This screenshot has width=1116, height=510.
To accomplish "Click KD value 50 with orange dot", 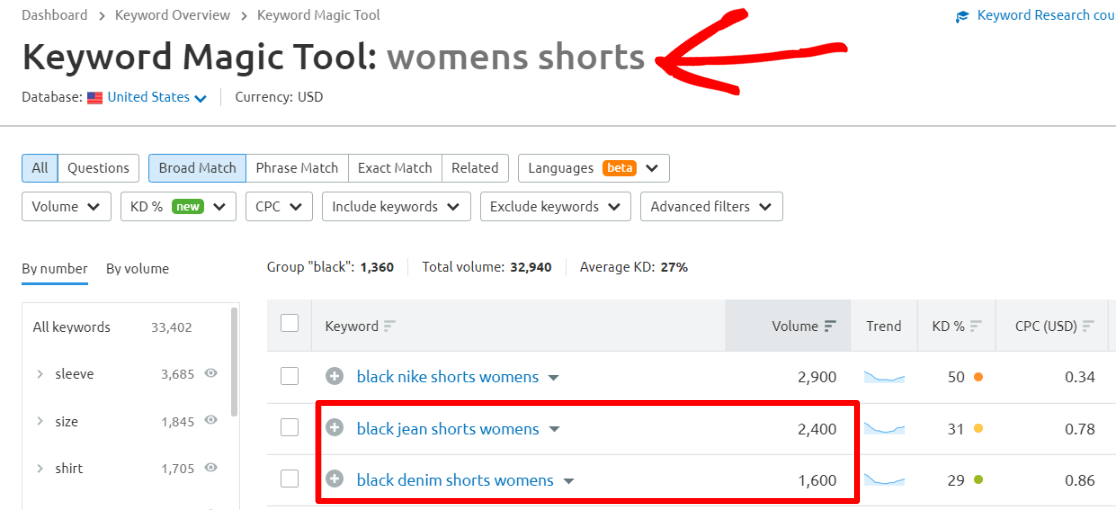I will click(965, 376).
